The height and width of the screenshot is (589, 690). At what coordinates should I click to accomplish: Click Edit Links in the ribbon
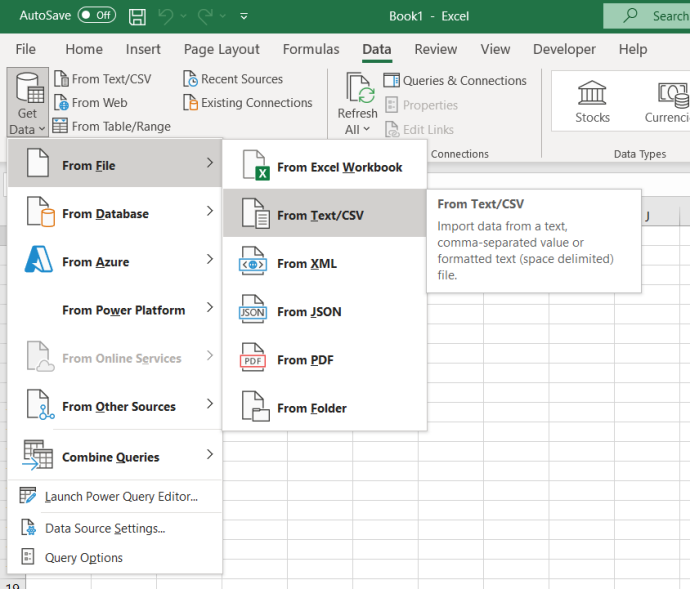coord(419,129)
